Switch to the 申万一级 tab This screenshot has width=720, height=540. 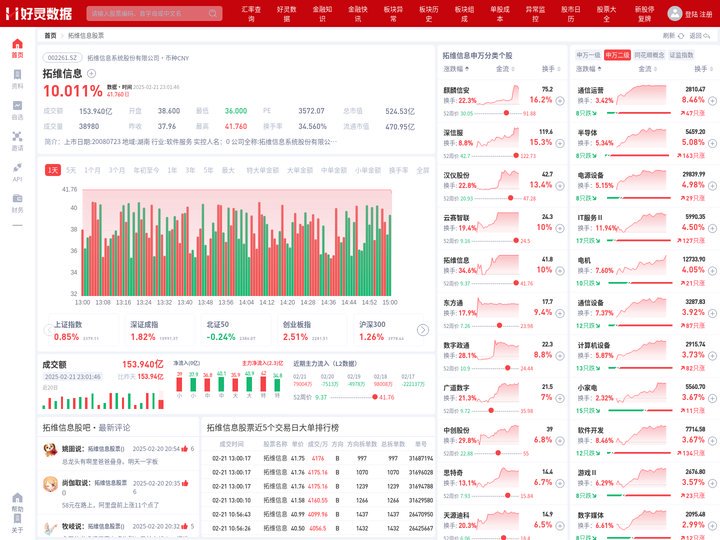click(x=588, y=55)
